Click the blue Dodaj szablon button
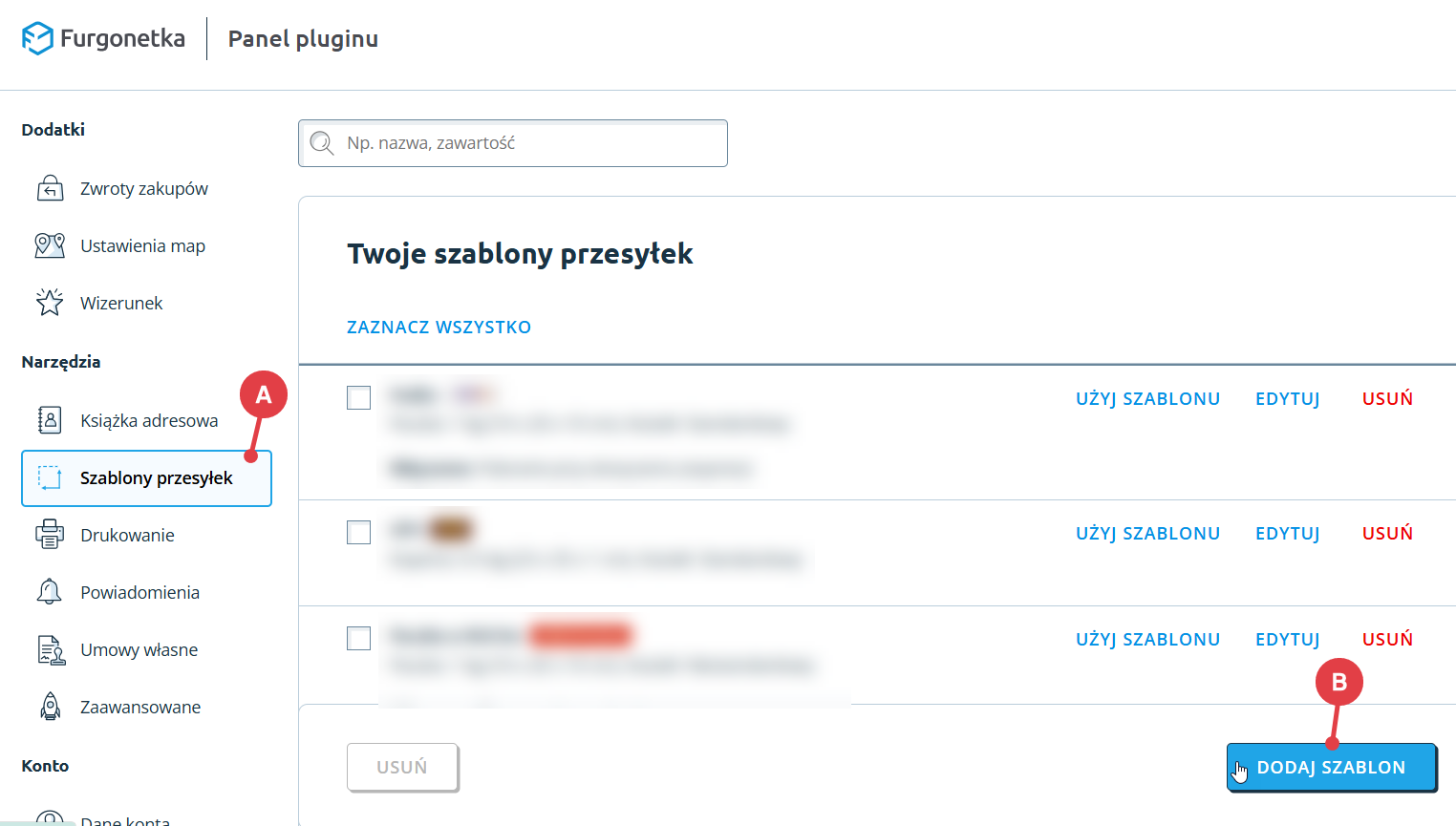 (1331, 768)
